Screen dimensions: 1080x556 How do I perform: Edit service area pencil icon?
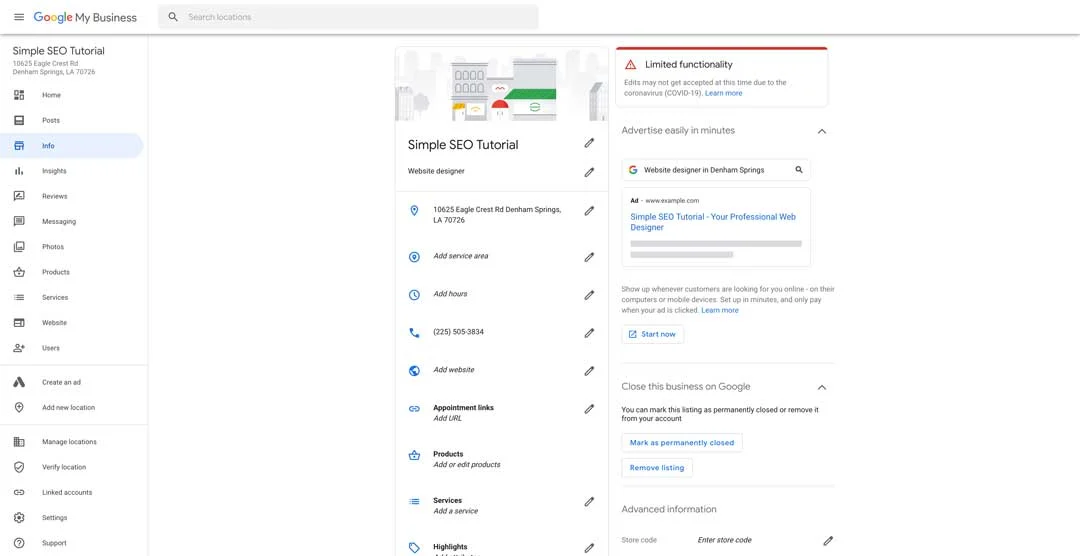coord(589,257)
